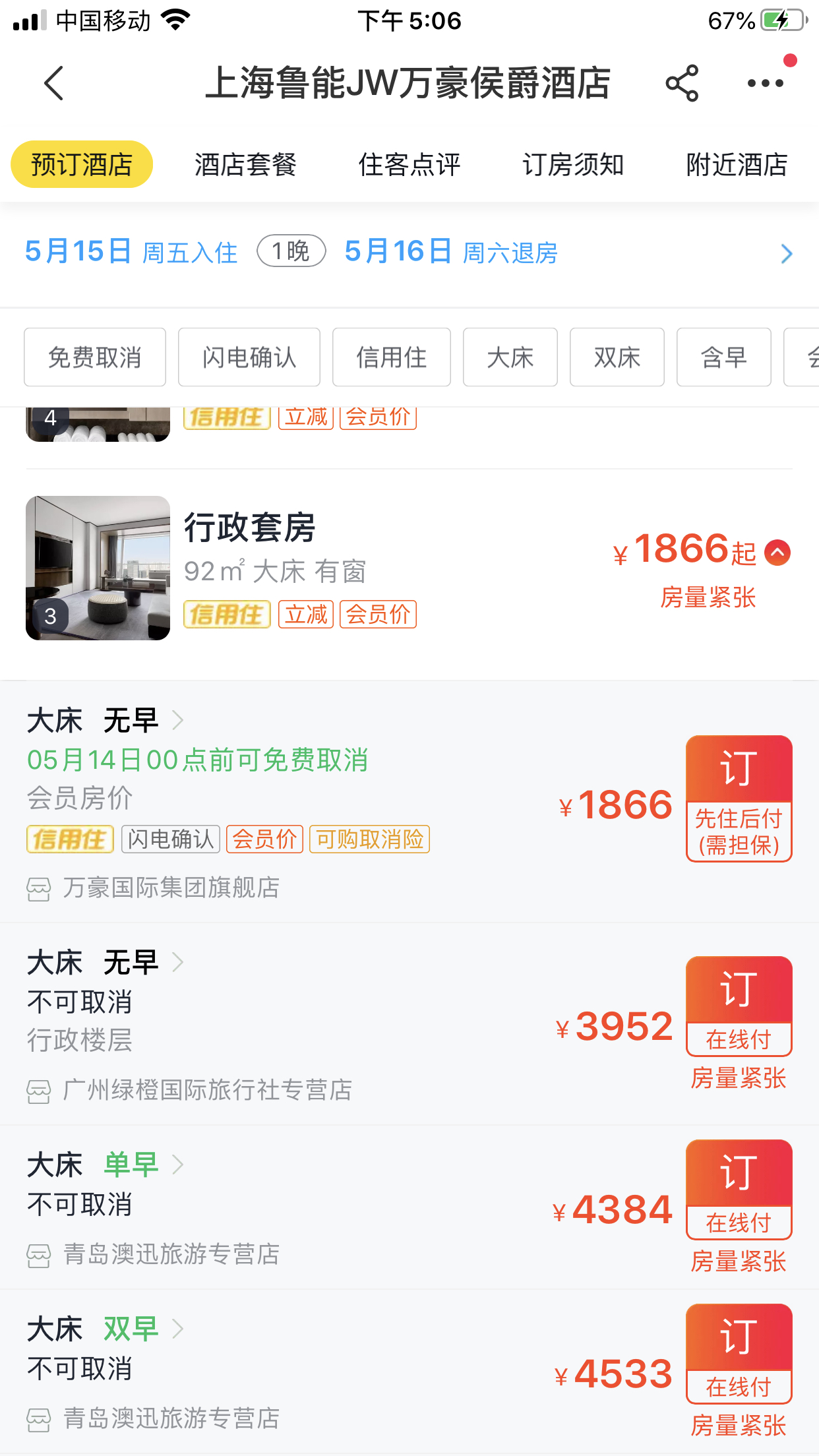819x1456 pixels.
Task: Book the ¥1866 先住后付 room
Action: tap(739, 799)
